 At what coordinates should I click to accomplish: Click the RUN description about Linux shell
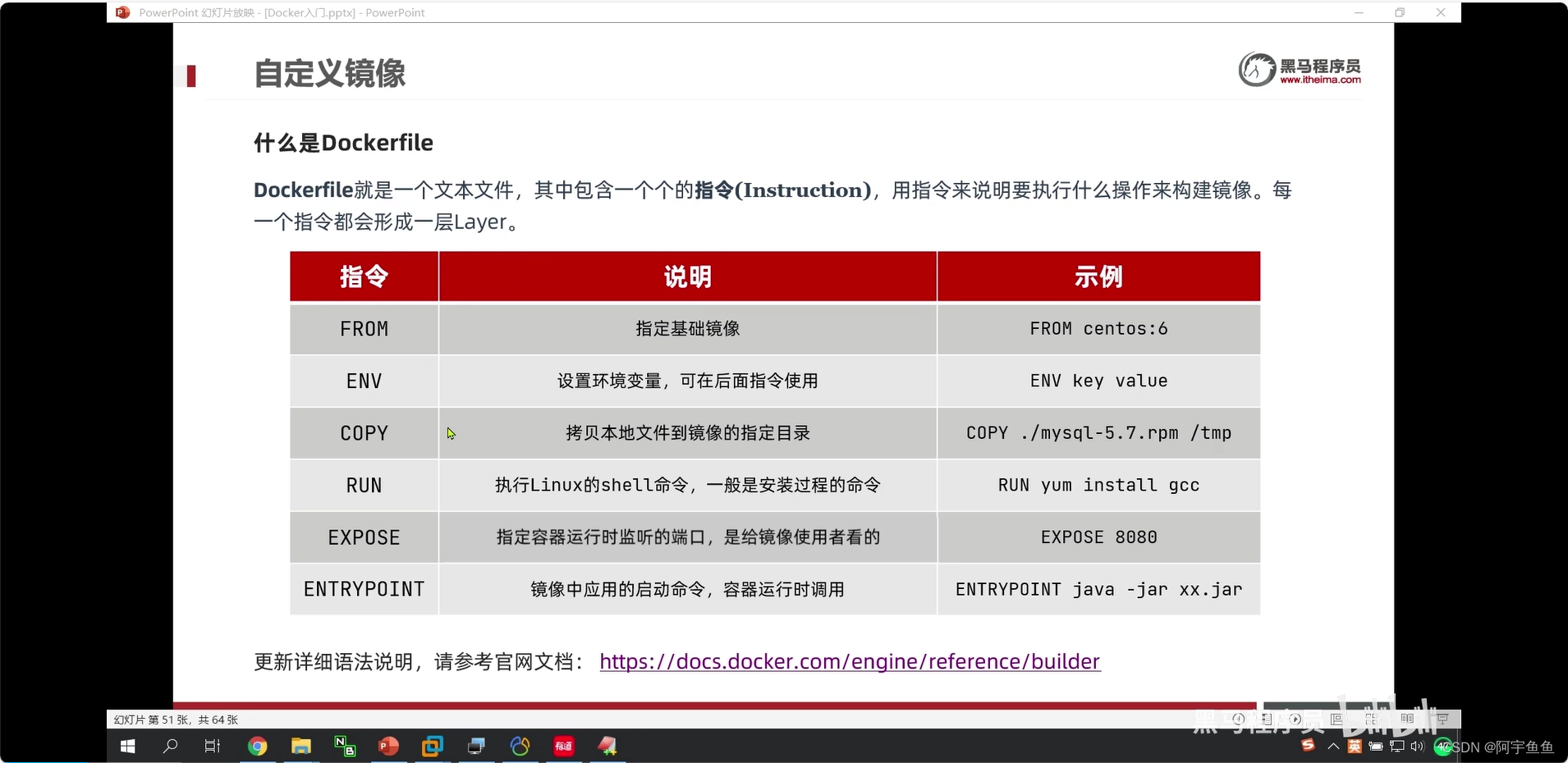coord(688,485)
